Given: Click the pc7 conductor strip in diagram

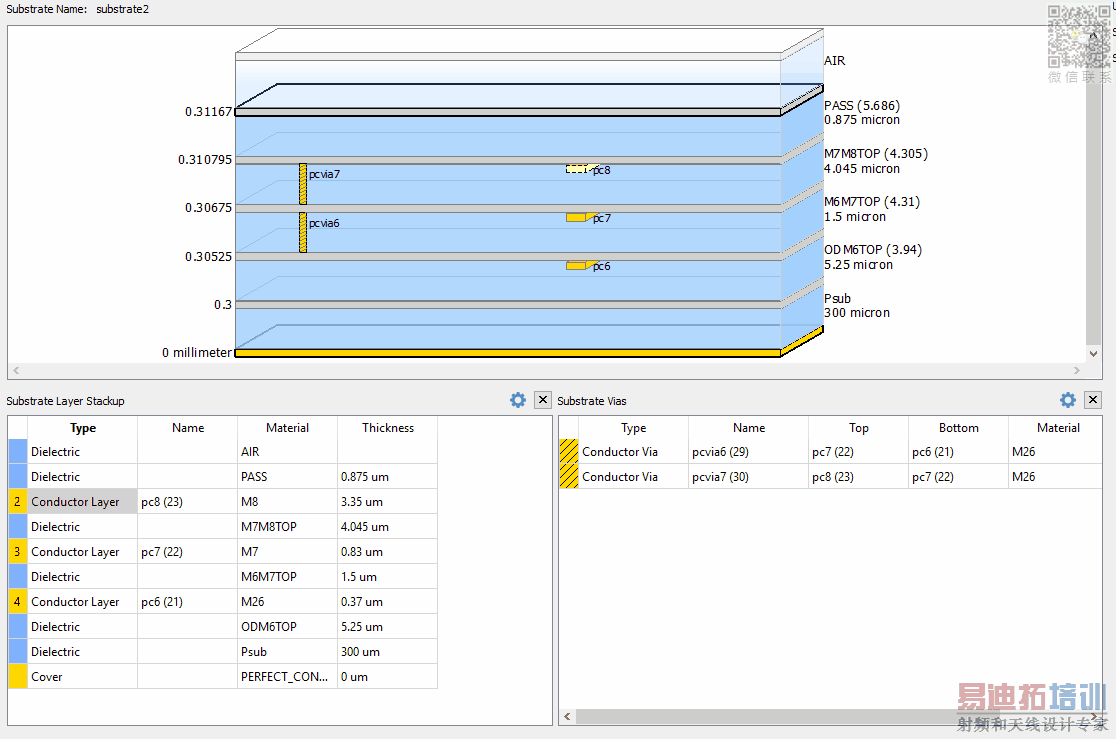Looking at the screenshot, I should [576, 217].
